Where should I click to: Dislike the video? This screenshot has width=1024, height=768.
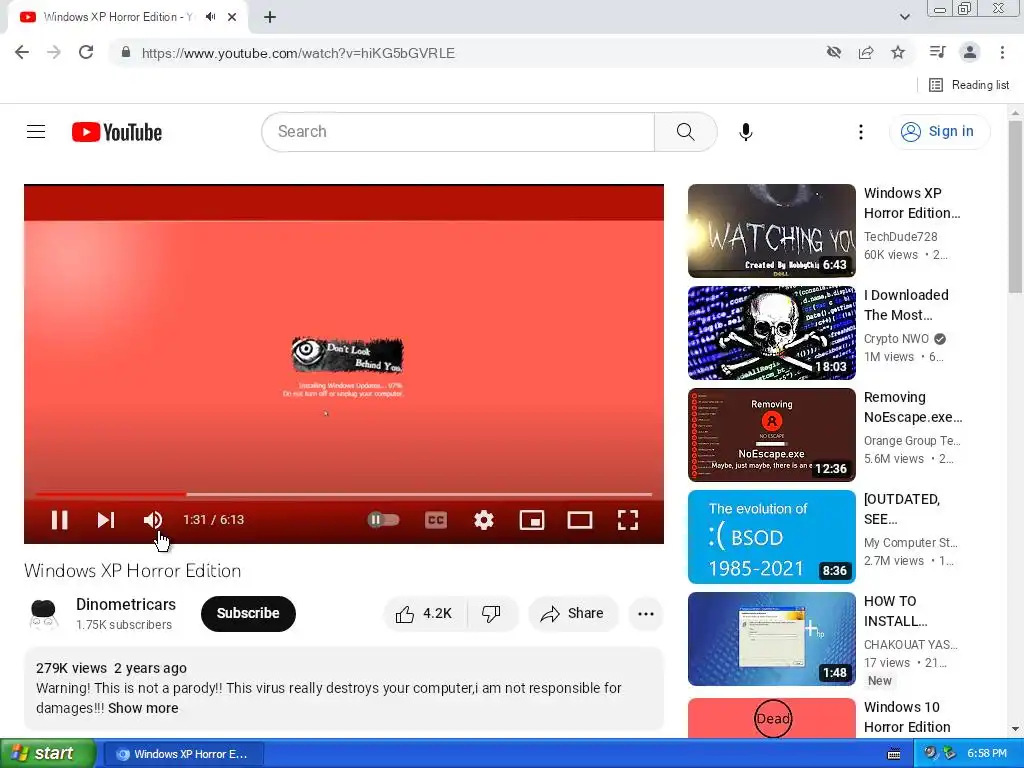492,614
